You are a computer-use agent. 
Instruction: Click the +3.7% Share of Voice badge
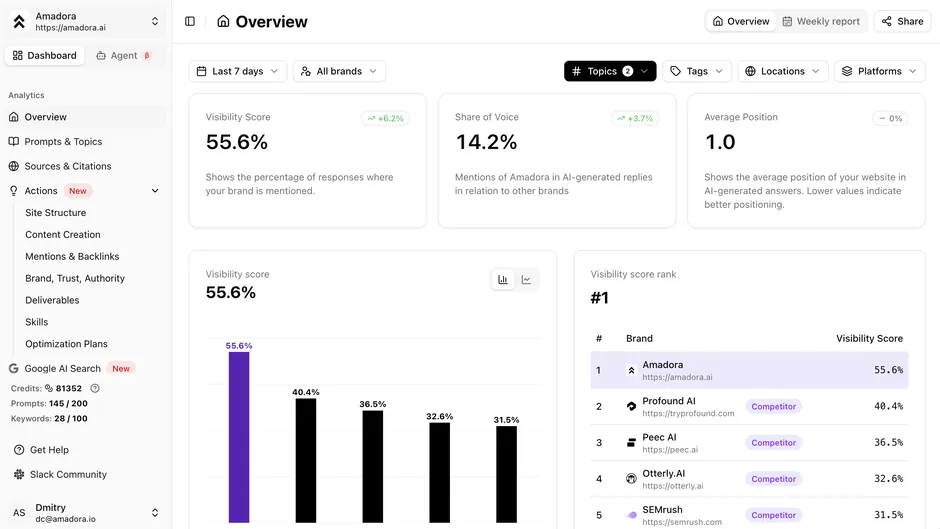point(635,118)
